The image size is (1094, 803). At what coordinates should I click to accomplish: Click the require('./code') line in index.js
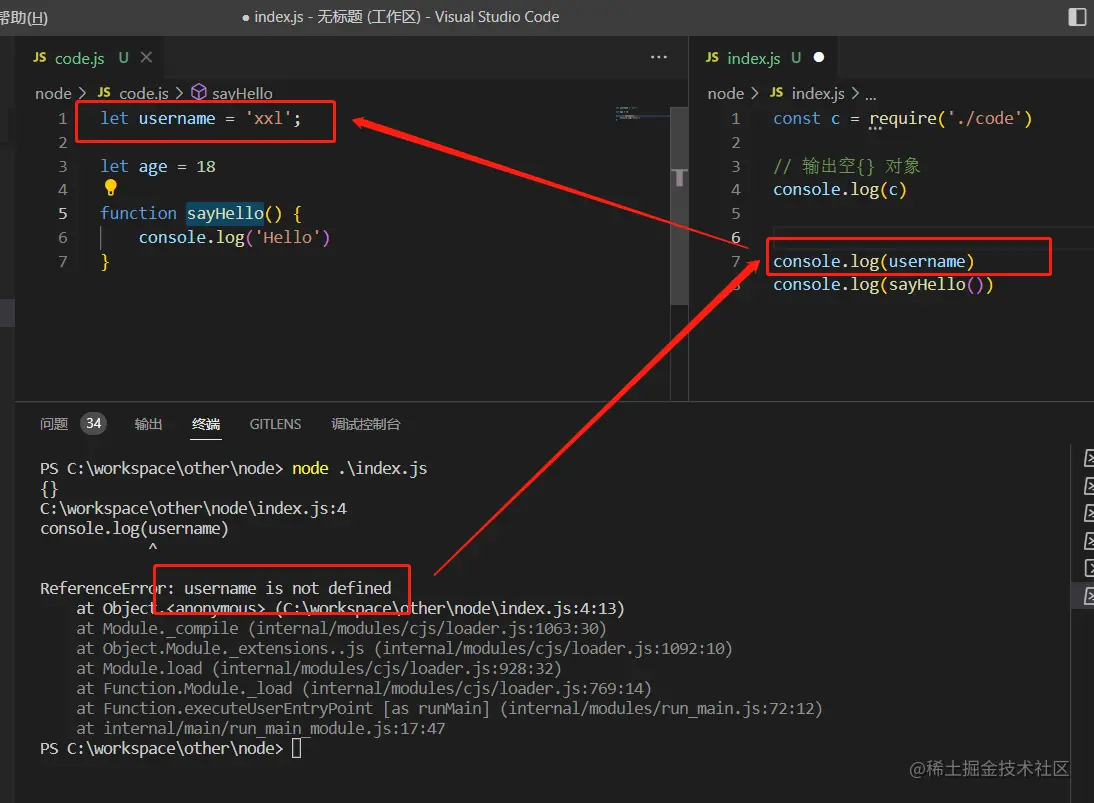coord(902,119)
